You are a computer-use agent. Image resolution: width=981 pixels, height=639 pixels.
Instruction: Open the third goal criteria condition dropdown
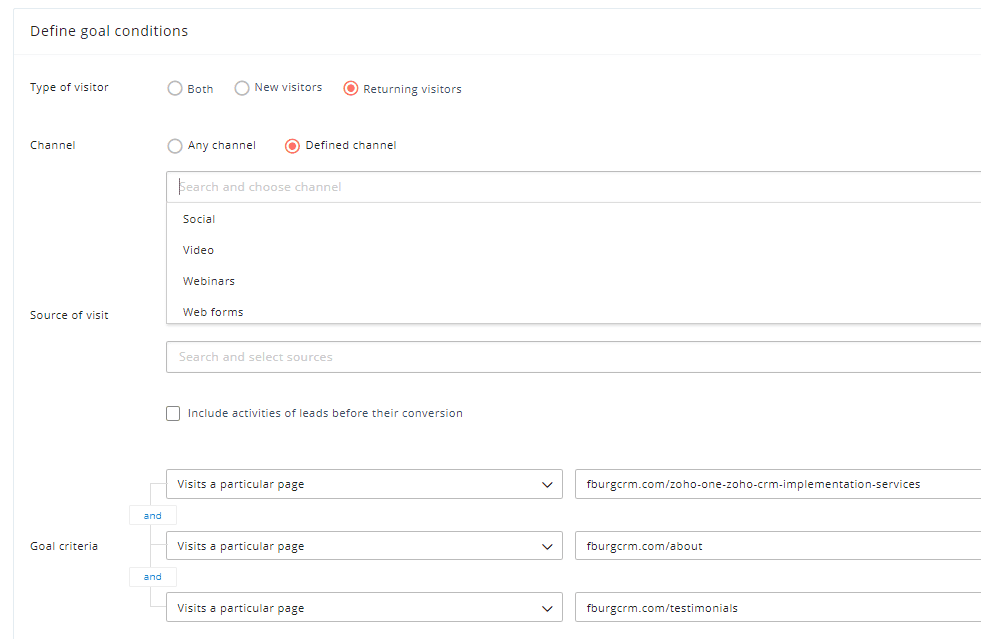pos(364,607)
